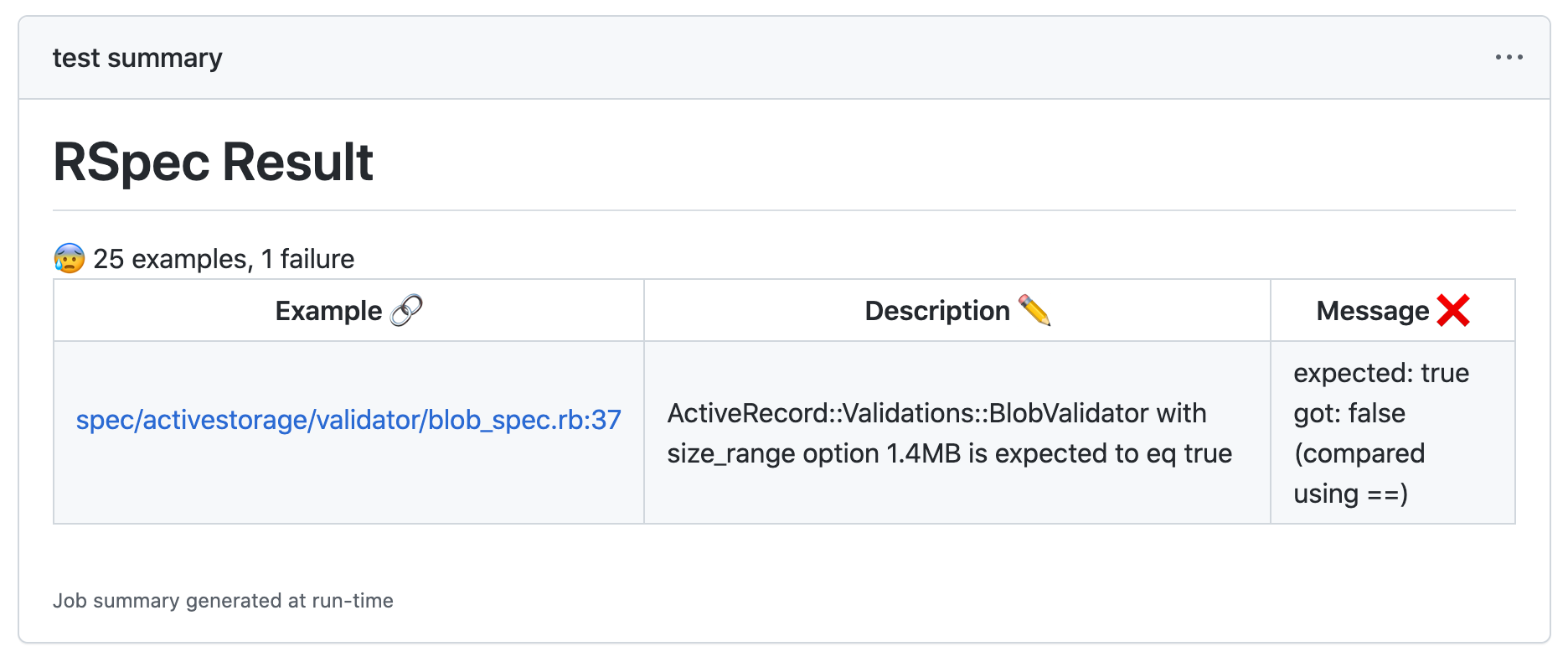Click the "got: false" message line

[x=1349, y=413]
